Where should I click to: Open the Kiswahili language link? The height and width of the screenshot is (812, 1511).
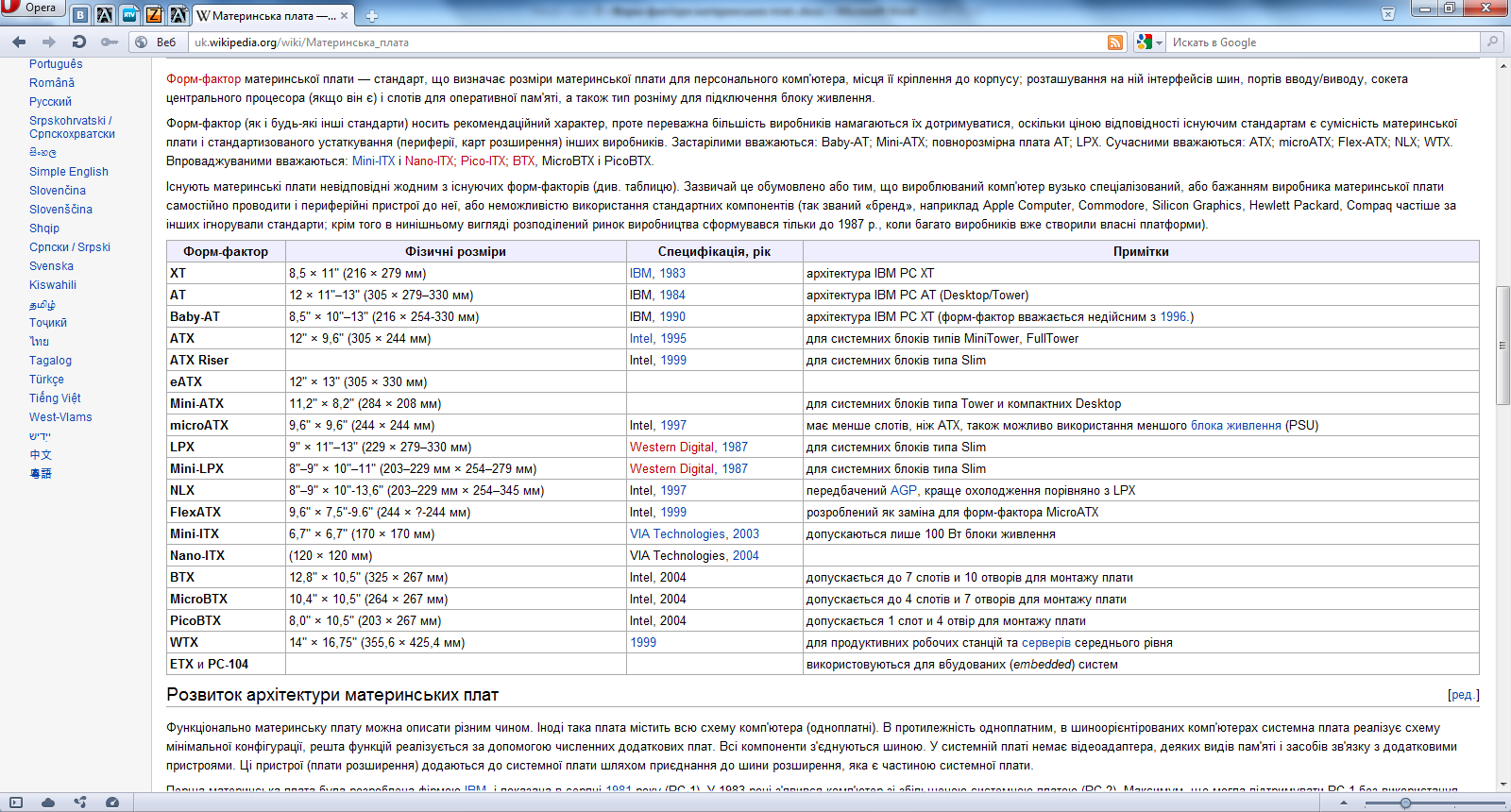[53, 285]
